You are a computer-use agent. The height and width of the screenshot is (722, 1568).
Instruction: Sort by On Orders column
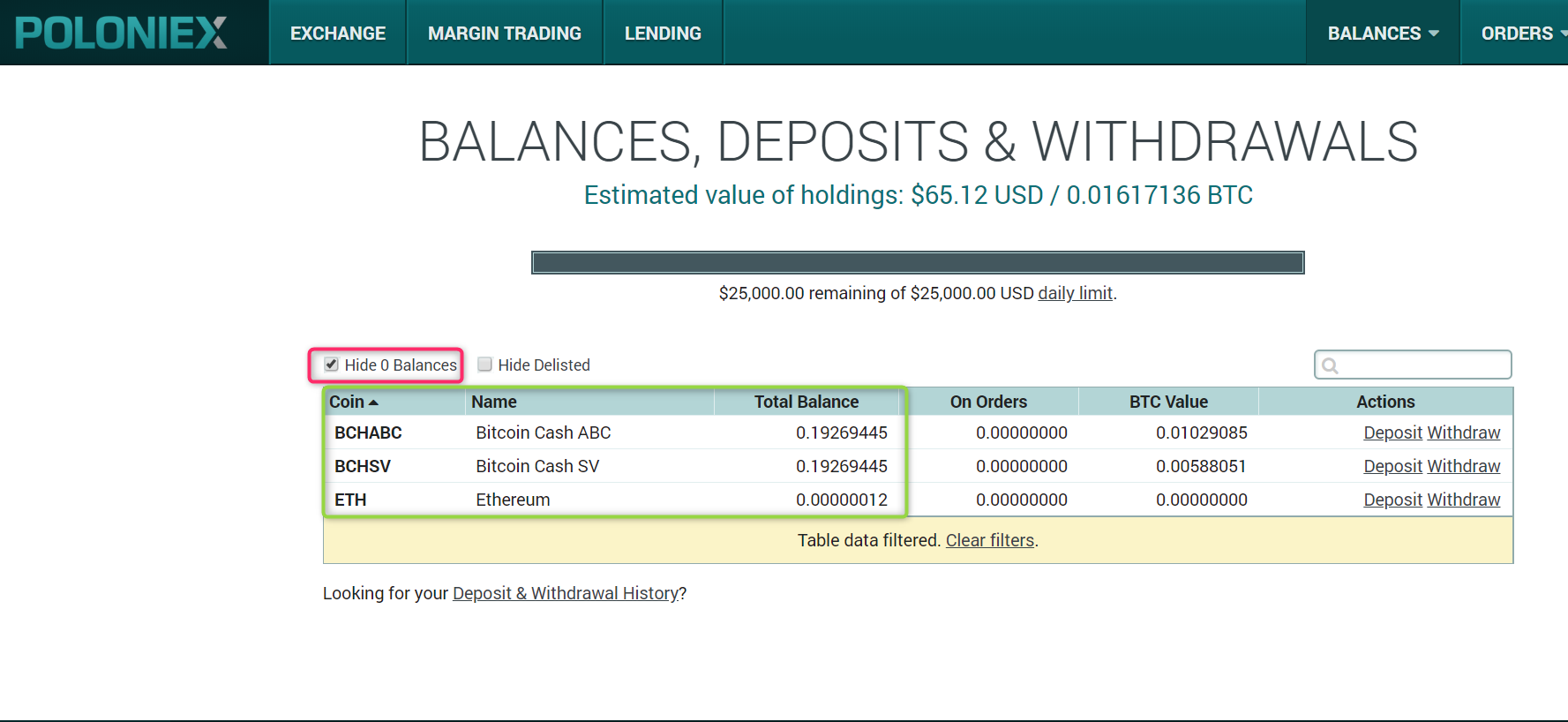988,402
